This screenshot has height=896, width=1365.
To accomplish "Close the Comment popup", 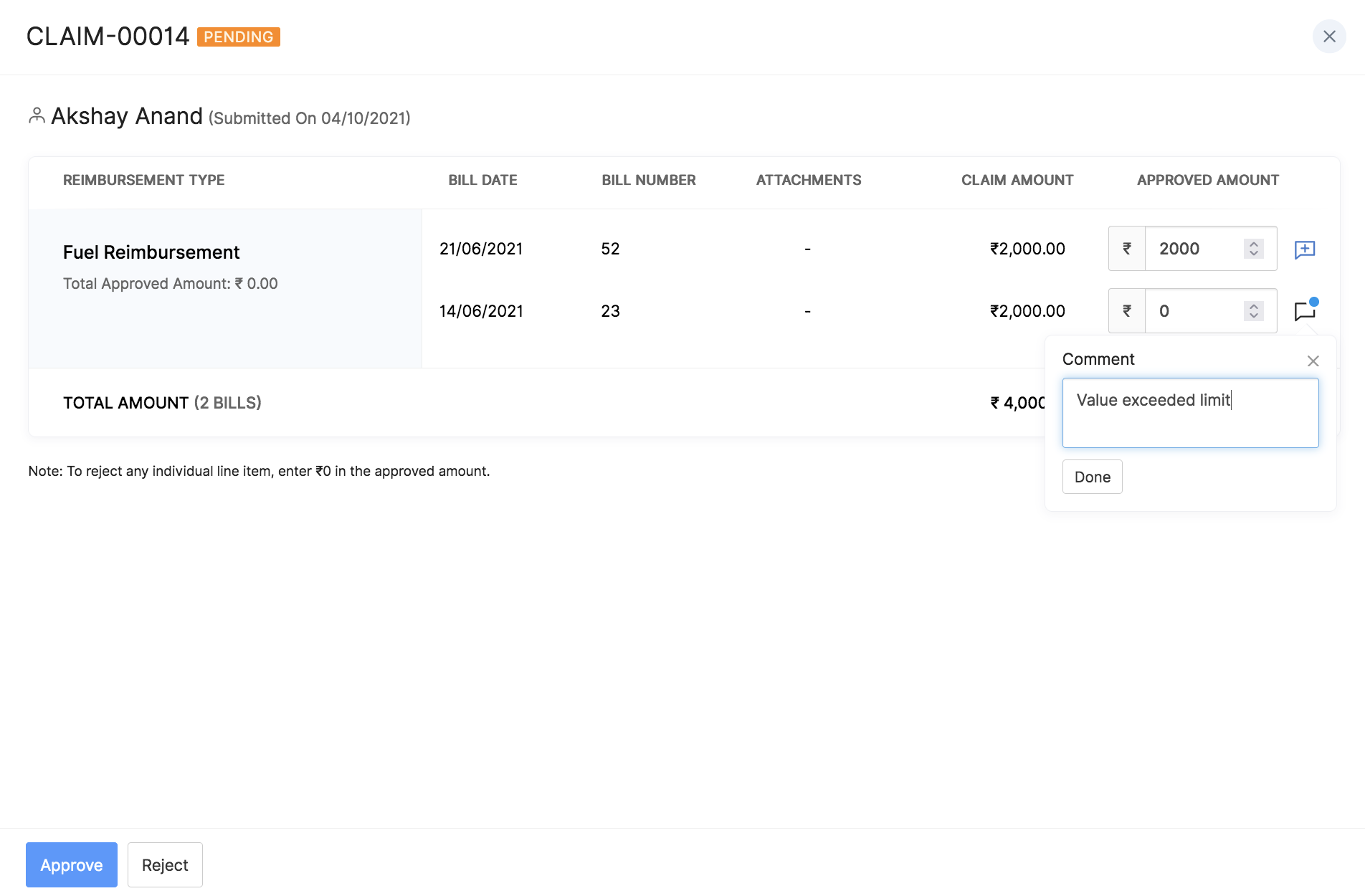I will coord(1313,361).
